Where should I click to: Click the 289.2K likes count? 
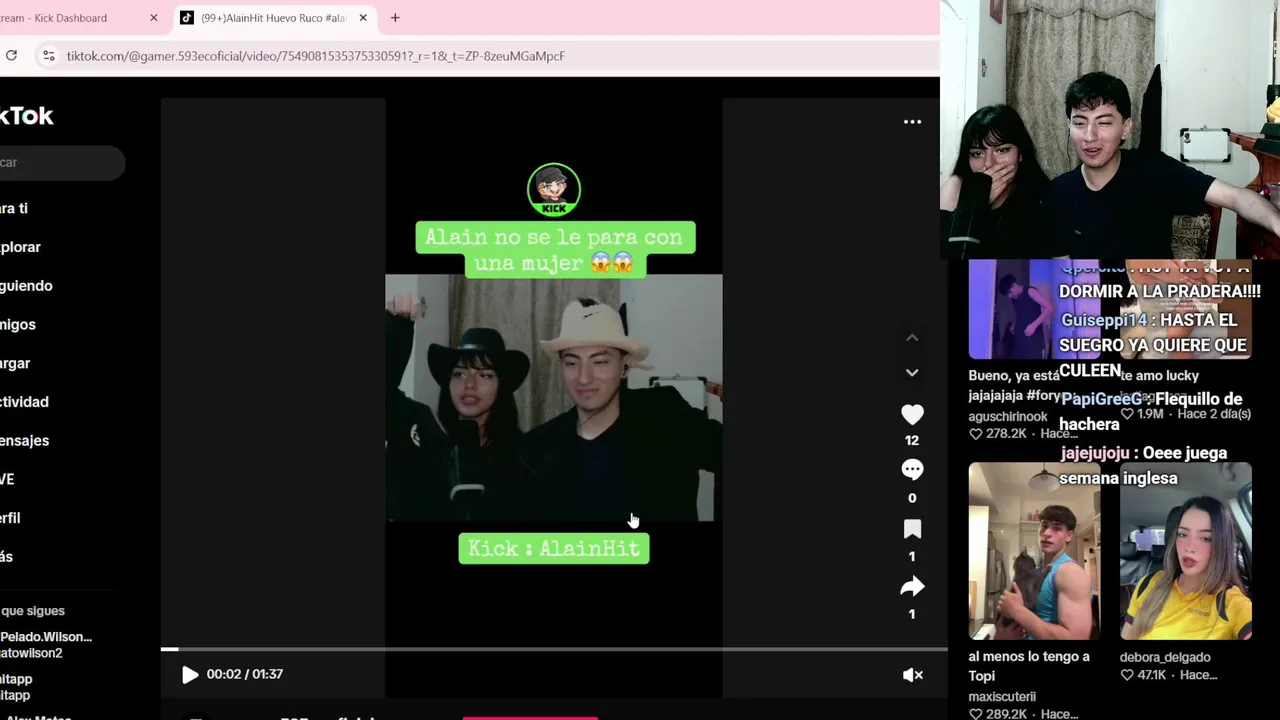coord(1005,714)
